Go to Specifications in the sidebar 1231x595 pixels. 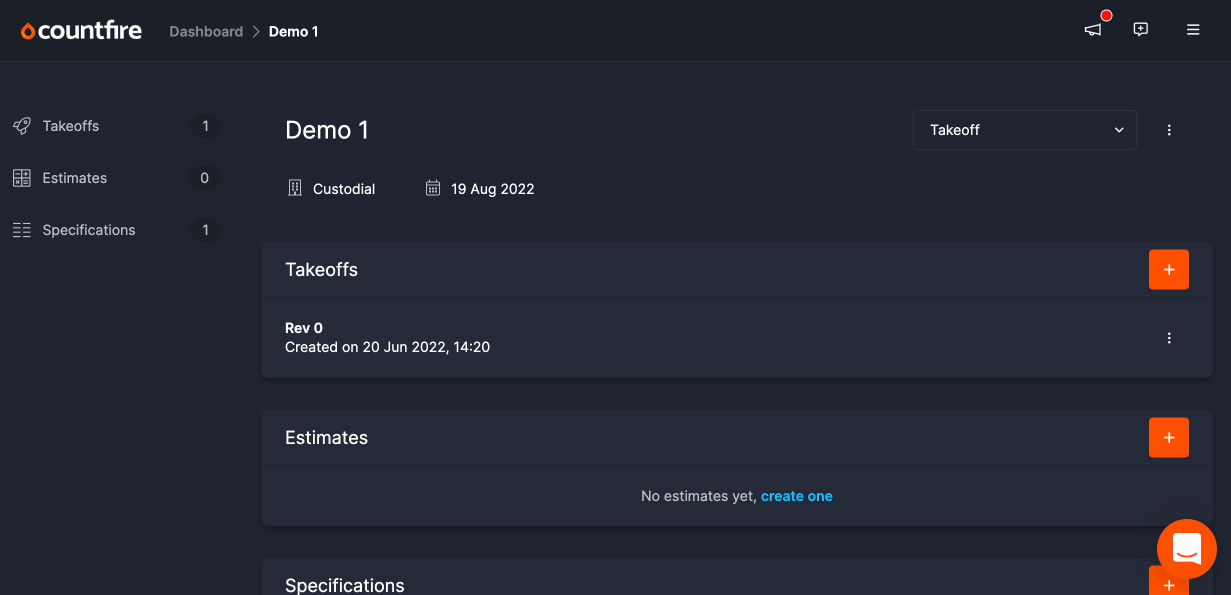coord(89,230)
